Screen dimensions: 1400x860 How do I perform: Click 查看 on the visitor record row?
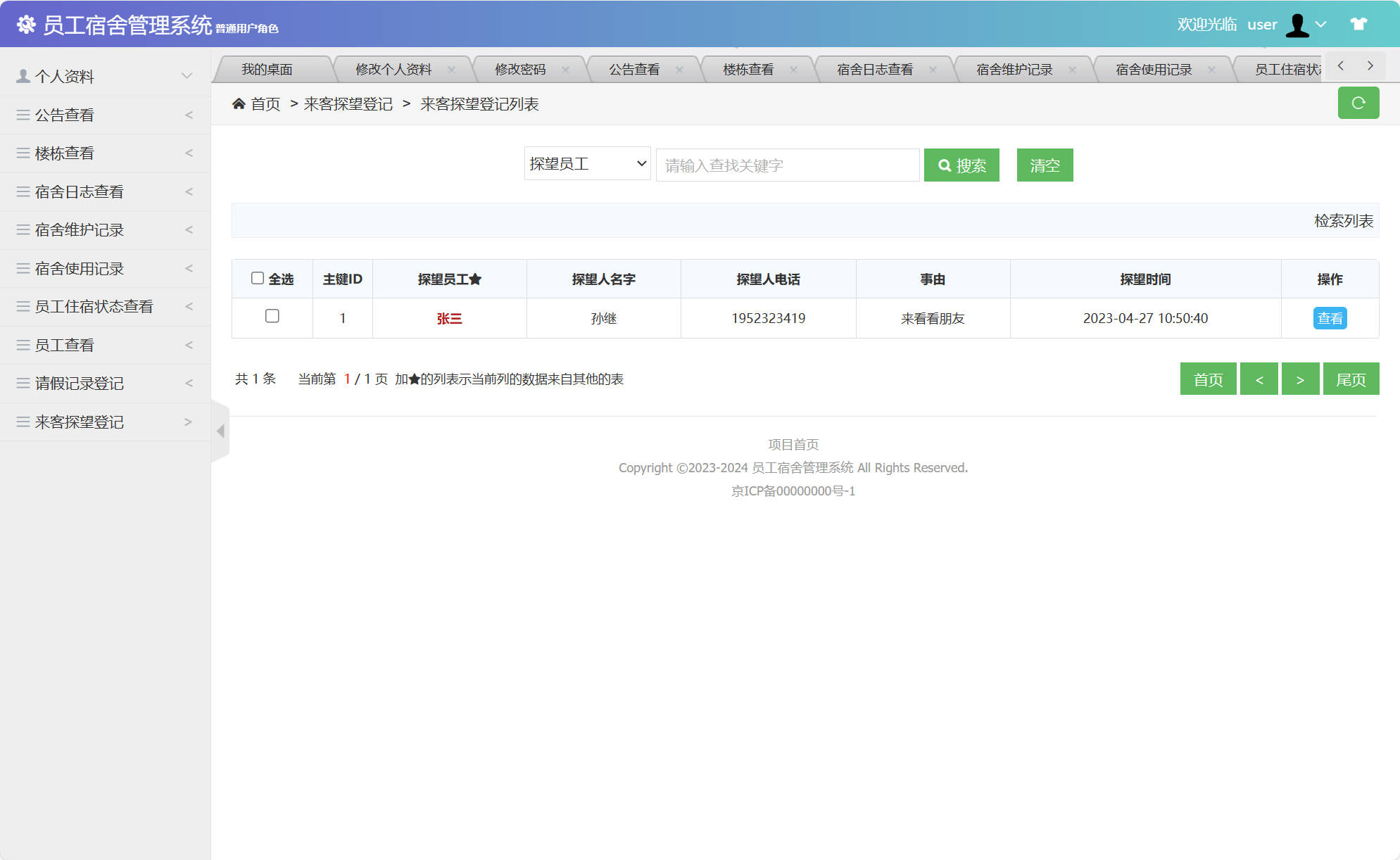[x=1330, y=318]
